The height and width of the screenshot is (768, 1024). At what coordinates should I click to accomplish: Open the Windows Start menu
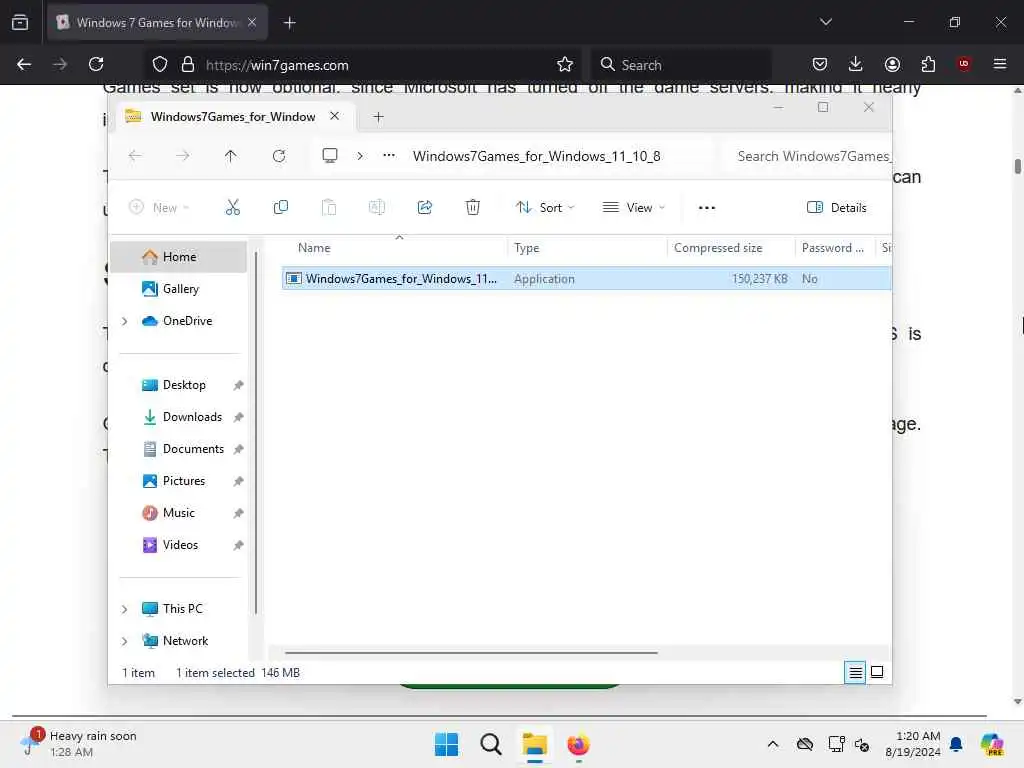pyautogui.click(x=446, y=744)
